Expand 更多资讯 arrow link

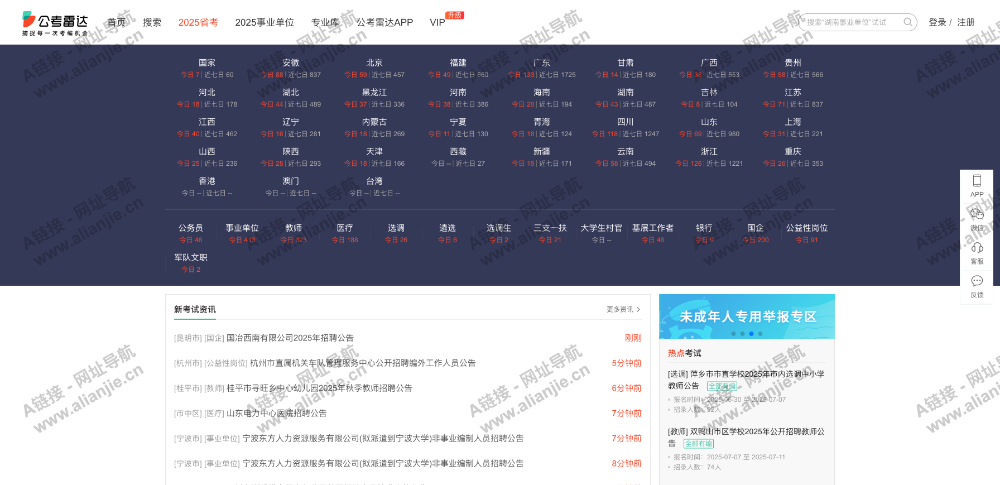coord(623,309)
